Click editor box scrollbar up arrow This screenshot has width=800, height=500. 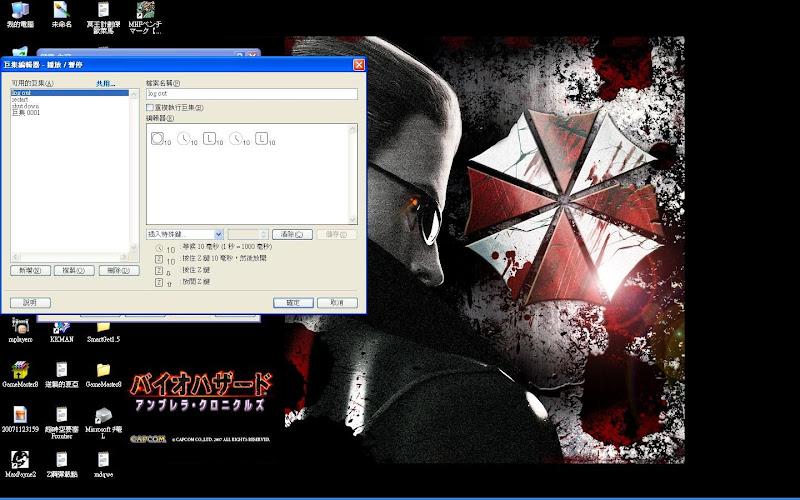point(352,130)
